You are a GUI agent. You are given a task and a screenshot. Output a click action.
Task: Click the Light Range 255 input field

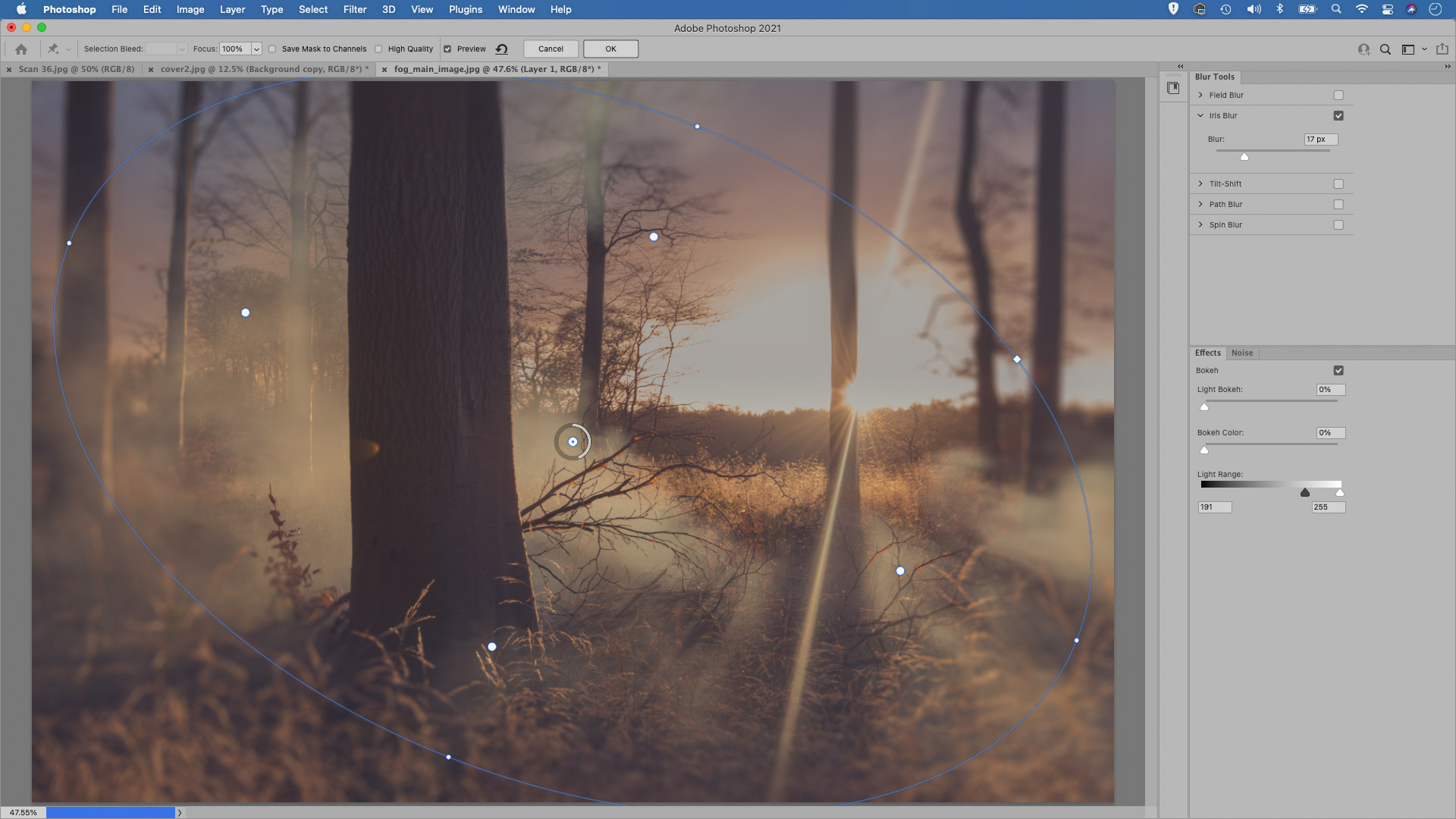click(1329, 507)
